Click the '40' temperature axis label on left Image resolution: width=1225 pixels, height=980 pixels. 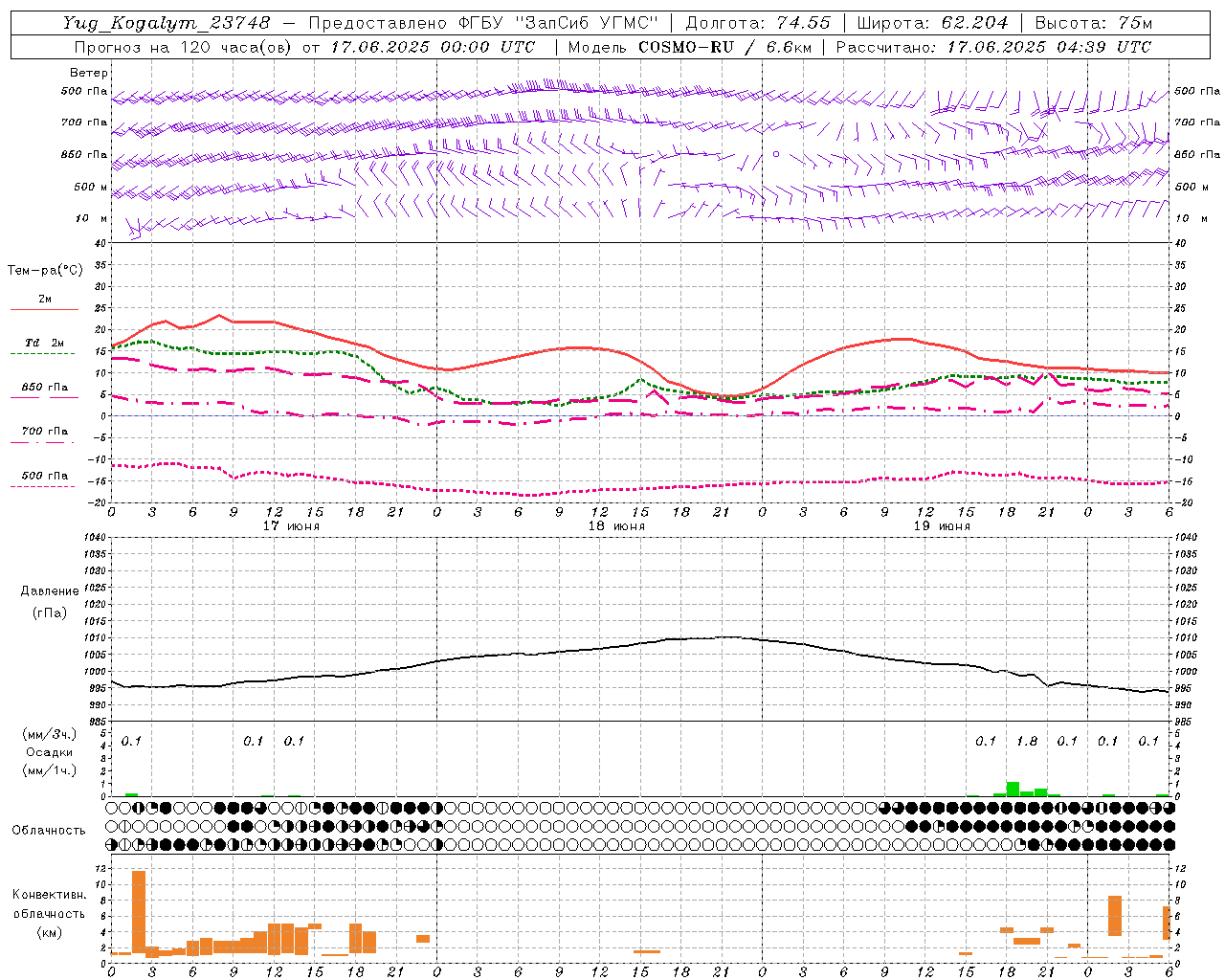click(x=101, y=243)
